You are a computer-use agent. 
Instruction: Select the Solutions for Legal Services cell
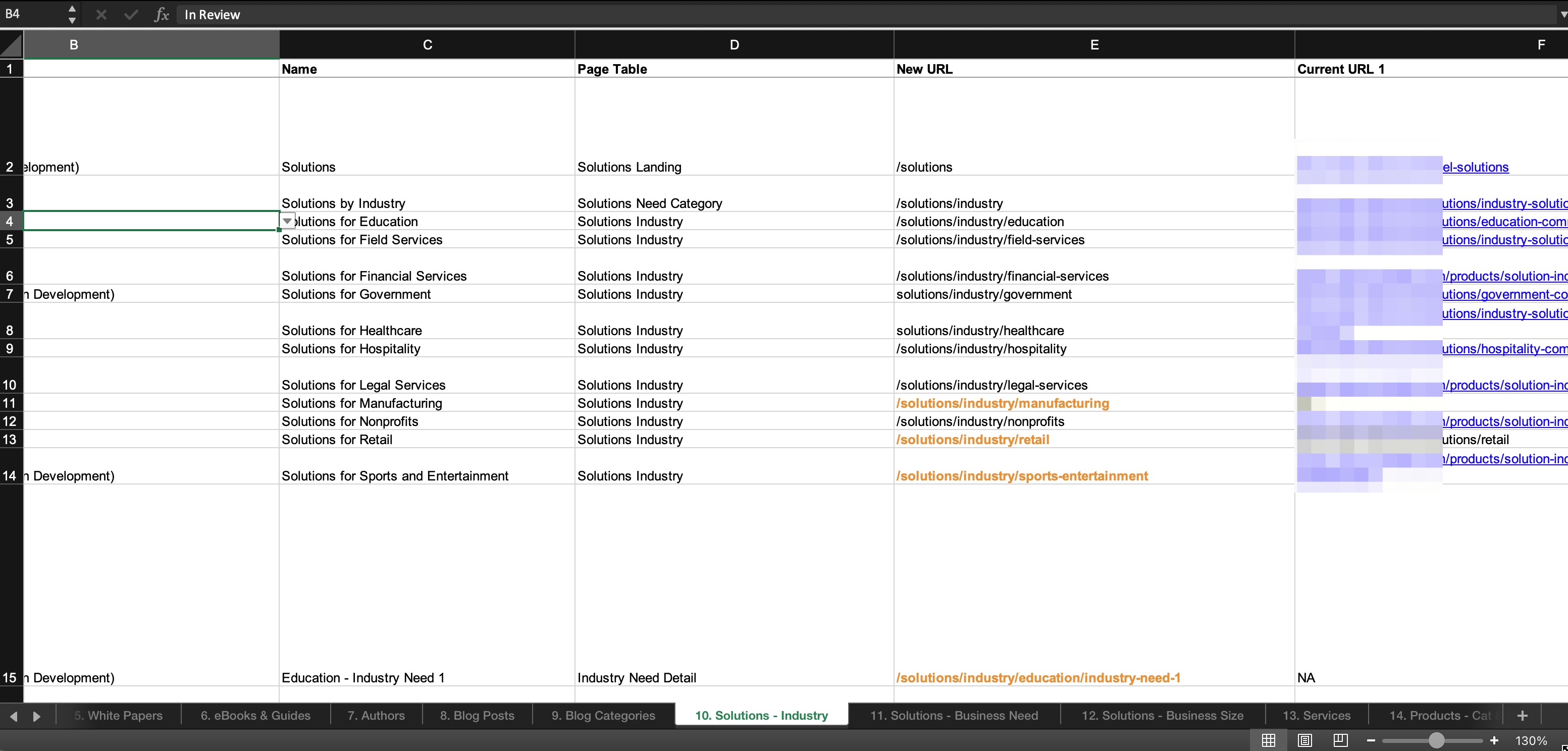click(427, 375)
